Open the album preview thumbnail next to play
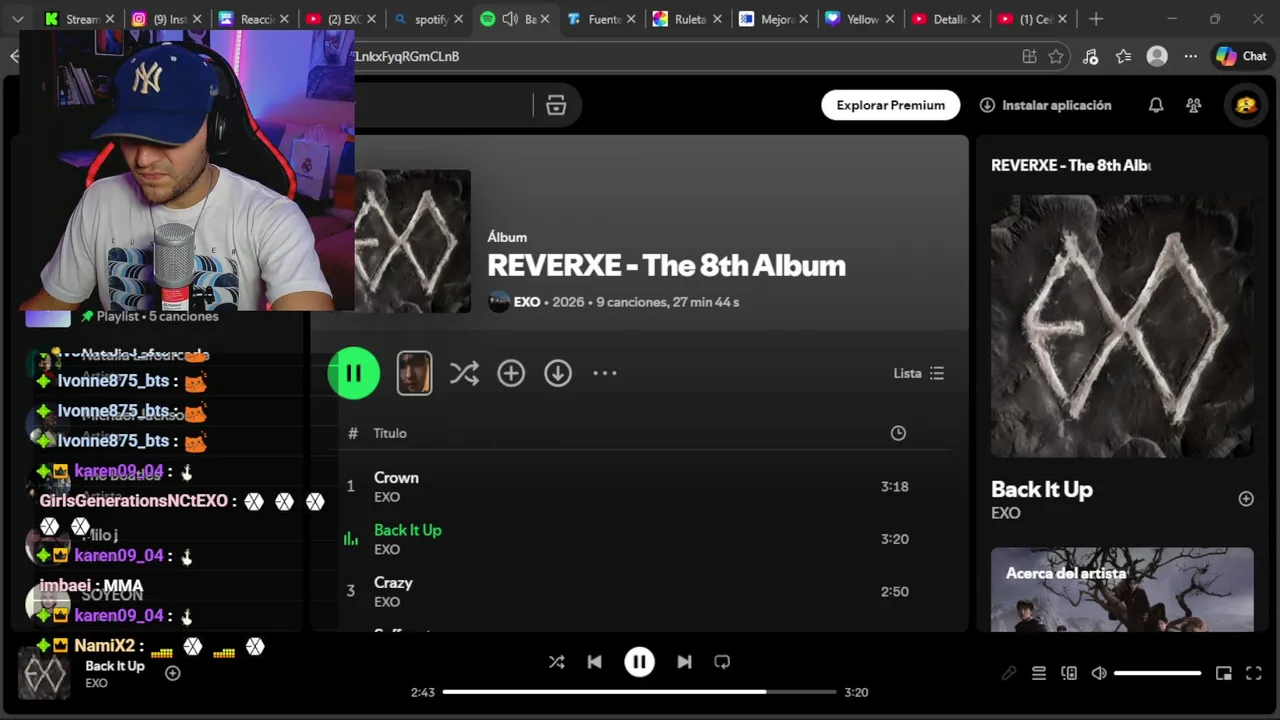 (414, 373)
